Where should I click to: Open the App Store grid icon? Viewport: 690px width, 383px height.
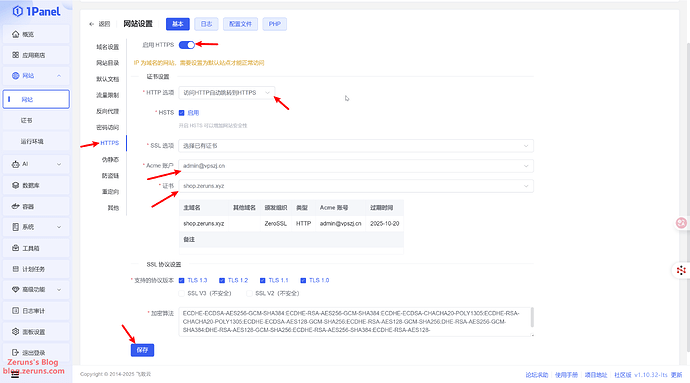[x=15, y=55]
